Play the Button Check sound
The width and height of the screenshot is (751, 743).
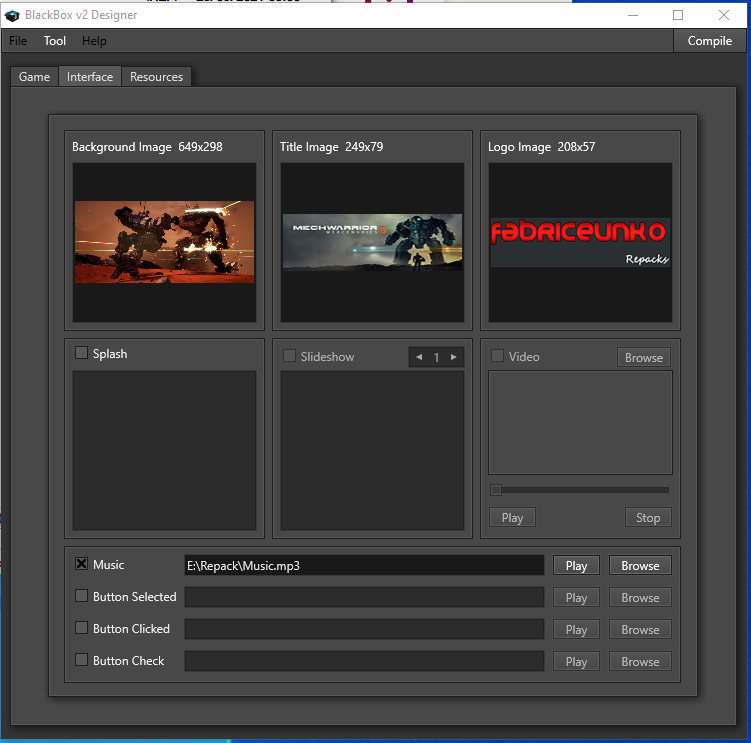click(576, 662)
